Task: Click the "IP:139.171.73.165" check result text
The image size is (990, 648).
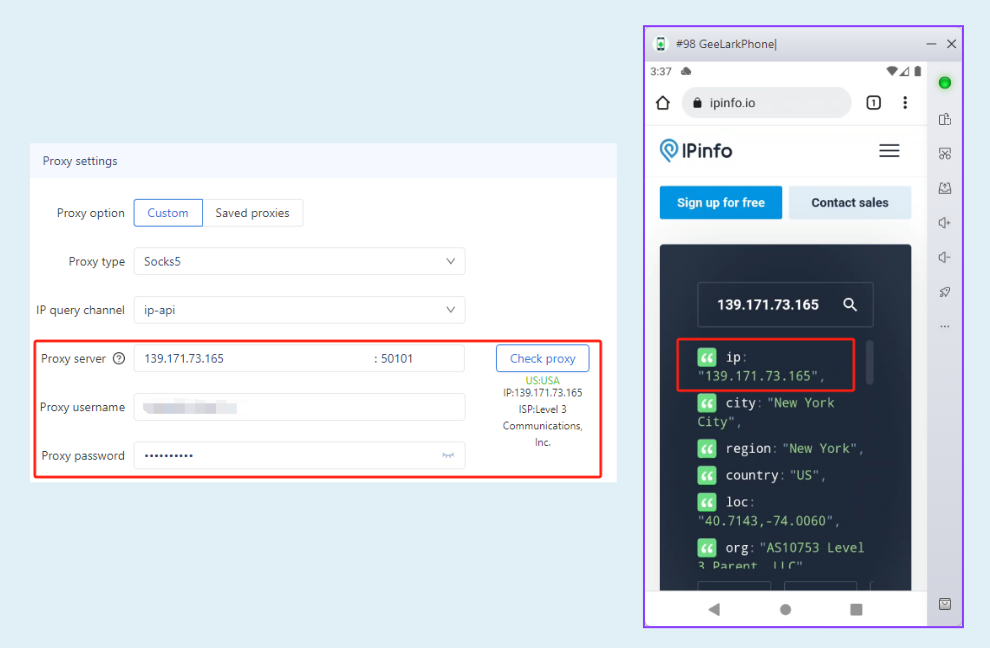Action: pyautogui.click(x=542, y=393)
